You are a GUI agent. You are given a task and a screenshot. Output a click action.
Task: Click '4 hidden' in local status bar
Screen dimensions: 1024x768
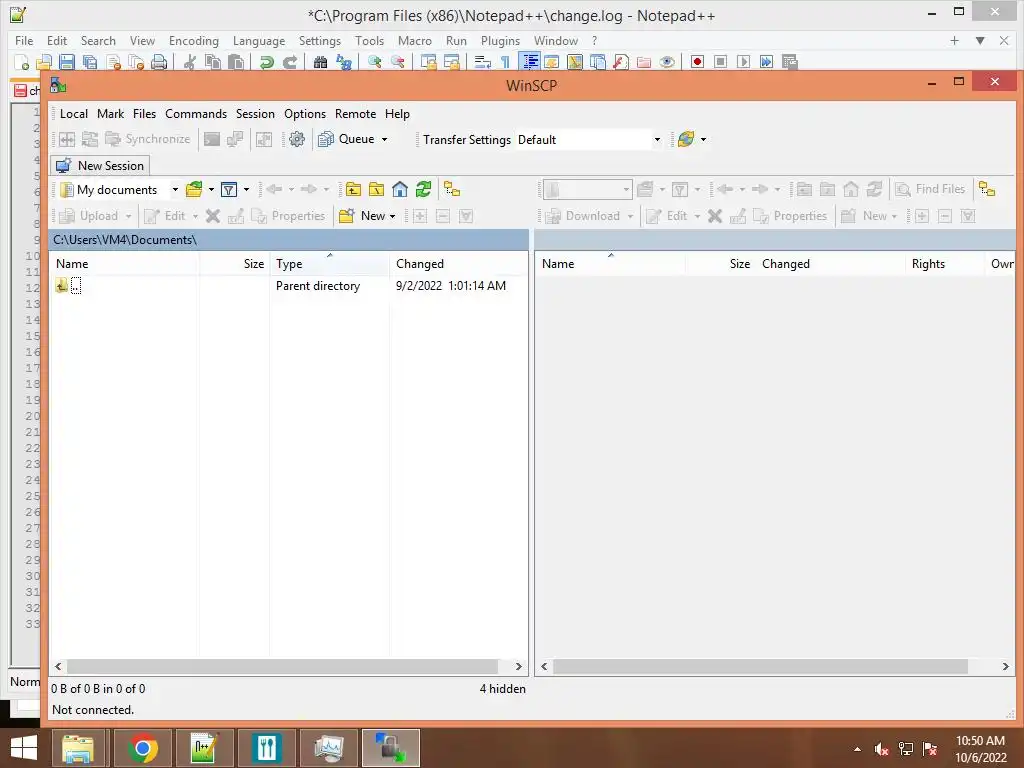(x=502, y=688)
